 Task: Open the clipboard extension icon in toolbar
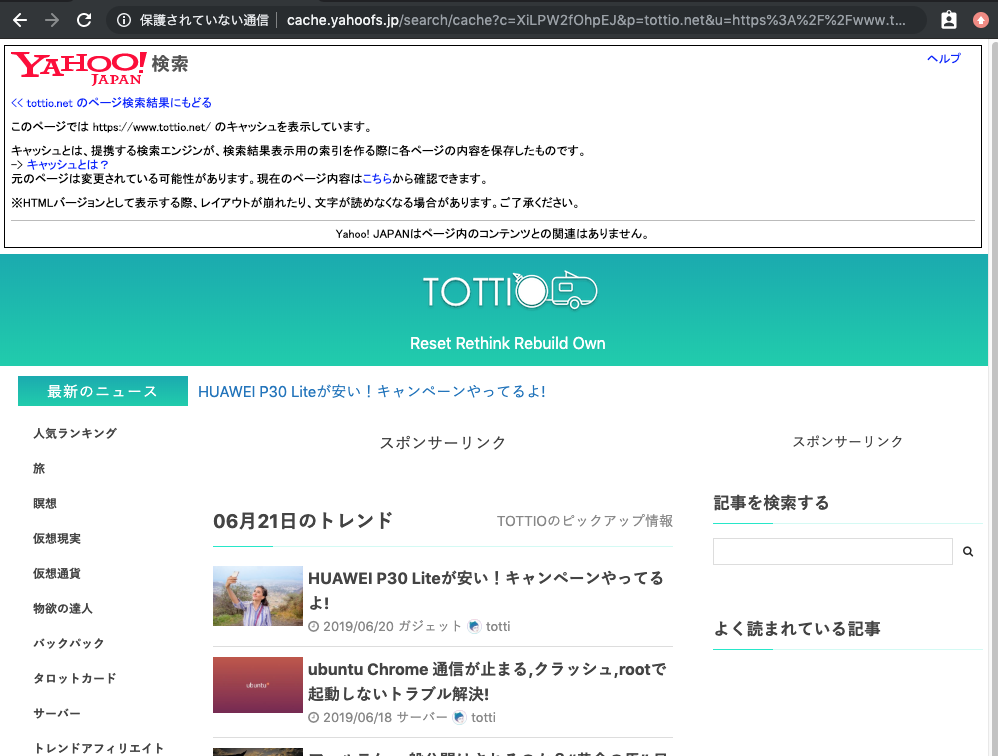[x=949, y=20]
